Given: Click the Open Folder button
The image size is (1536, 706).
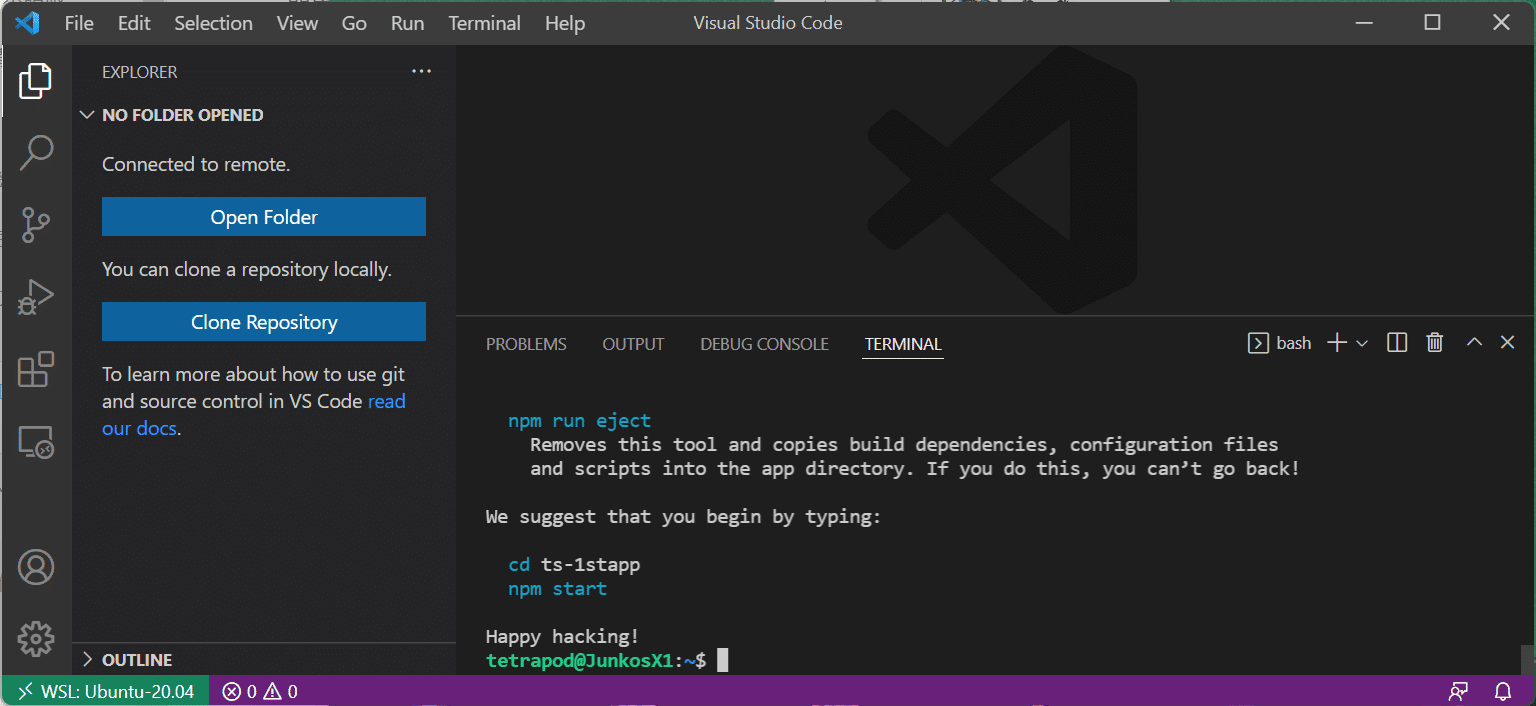Looking at the screenshot, I should pyautogui.click(x=263, y=216).
